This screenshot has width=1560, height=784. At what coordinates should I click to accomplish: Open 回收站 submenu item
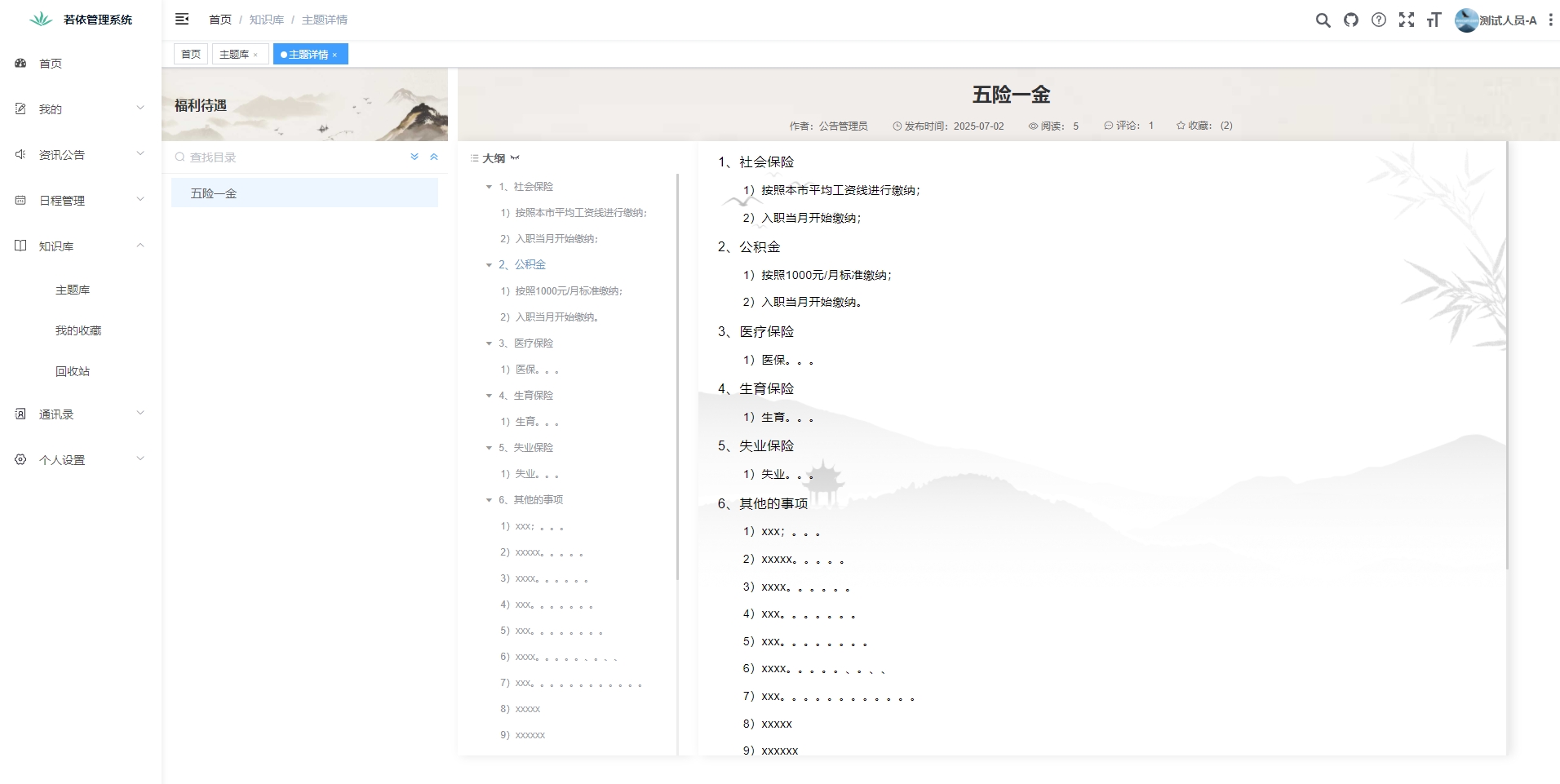tap(80, 371)
